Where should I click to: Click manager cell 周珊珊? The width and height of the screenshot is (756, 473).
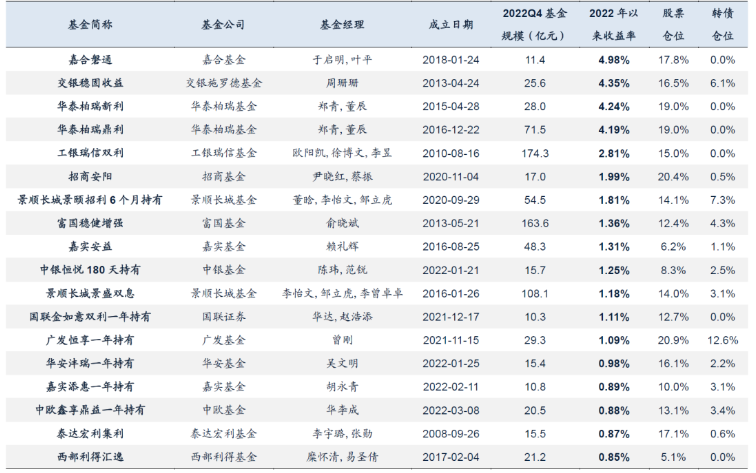342,83
